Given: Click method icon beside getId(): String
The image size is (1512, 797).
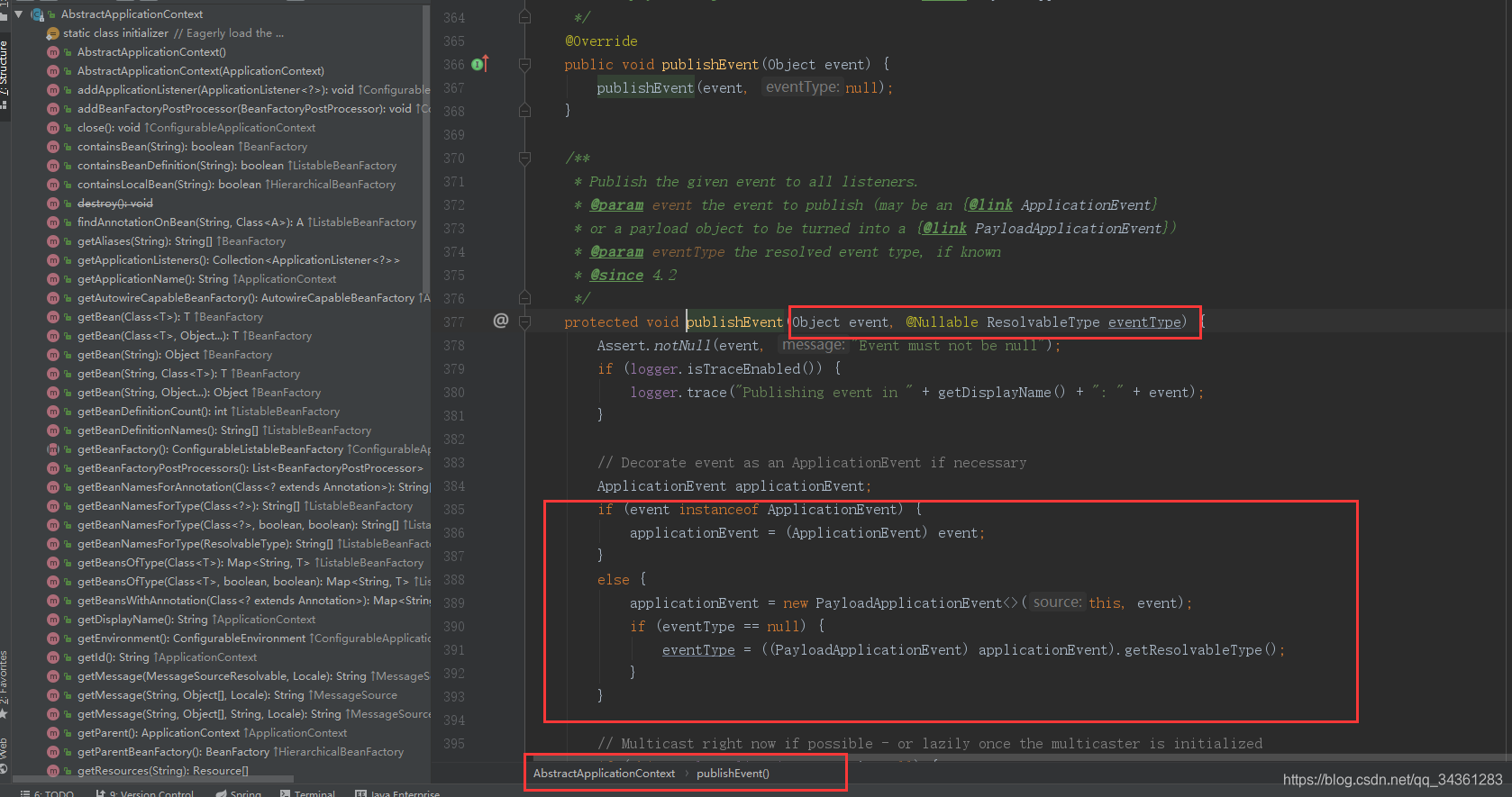Looking at the screenshot, I should point(52,657).
